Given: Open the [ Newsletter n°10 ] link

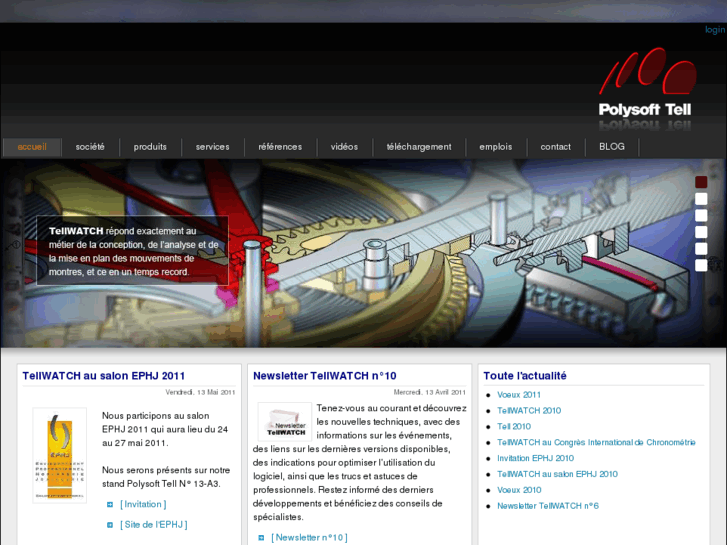Looking at the screenshot, I should click(310, 538).
